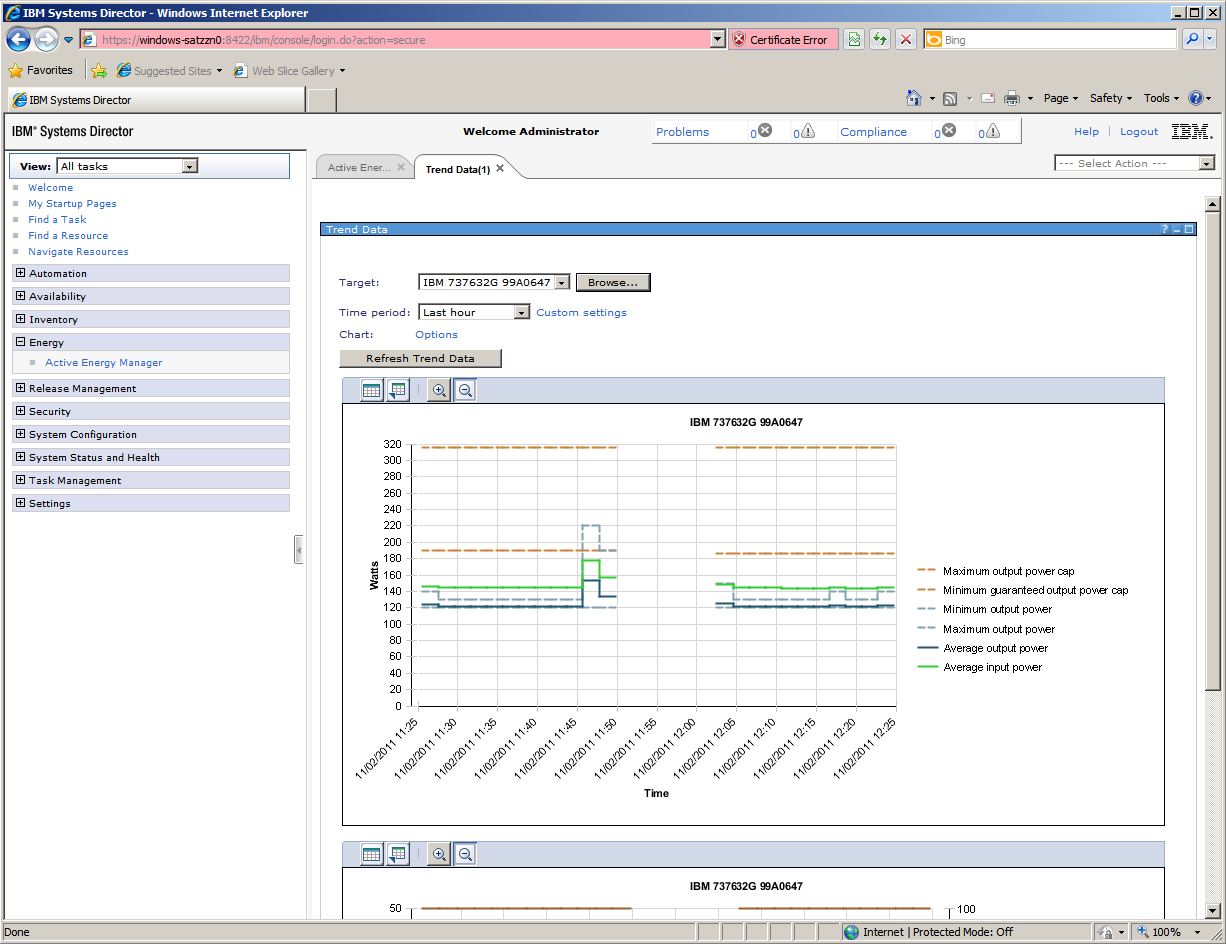This screenshot has width=1226, height=944.
Task: Export first chart data with table-arrow icon
Action: pyautogui.click(x=398, y=391)
